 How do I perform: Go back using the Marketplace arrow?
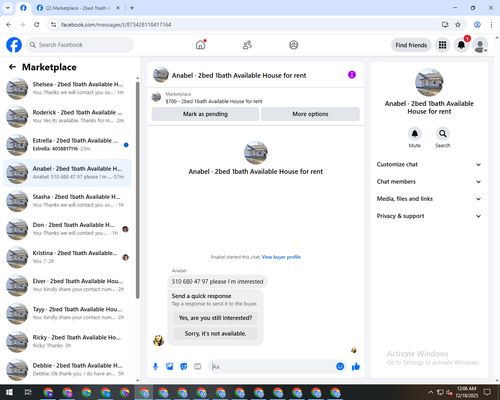[12, 67]
